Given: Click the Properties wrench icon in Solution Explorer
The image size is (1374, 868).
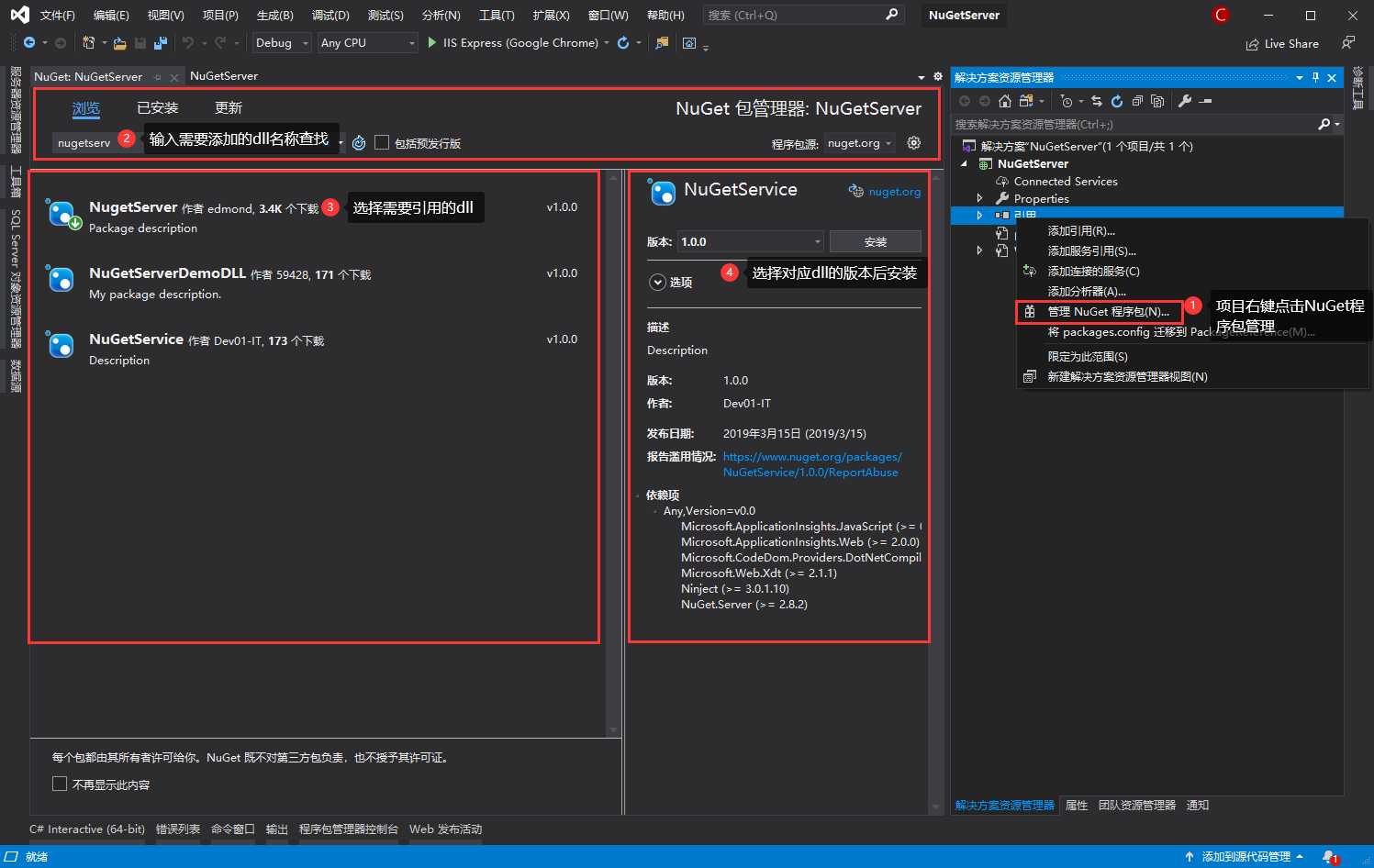Looking at the screenshot, I should [1185, 101].
